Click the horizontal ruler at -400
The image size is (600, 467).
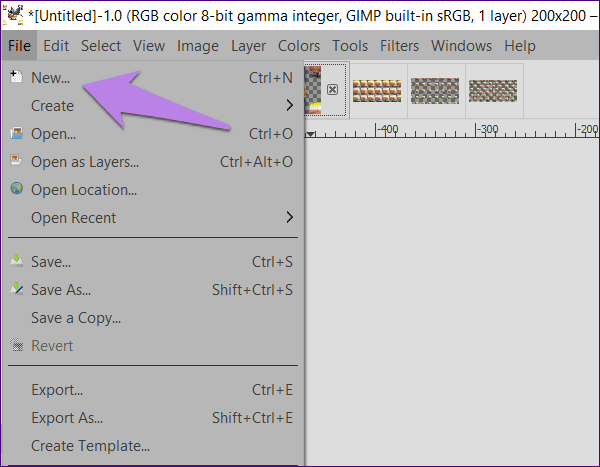coord(387,130)
